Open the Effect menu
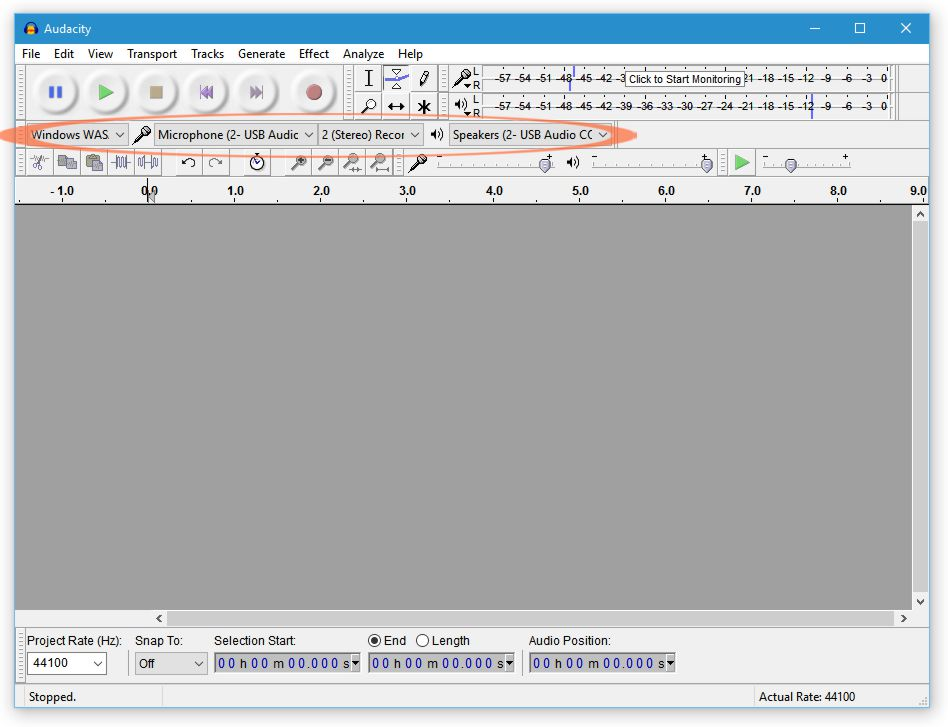 pos(314,54)
